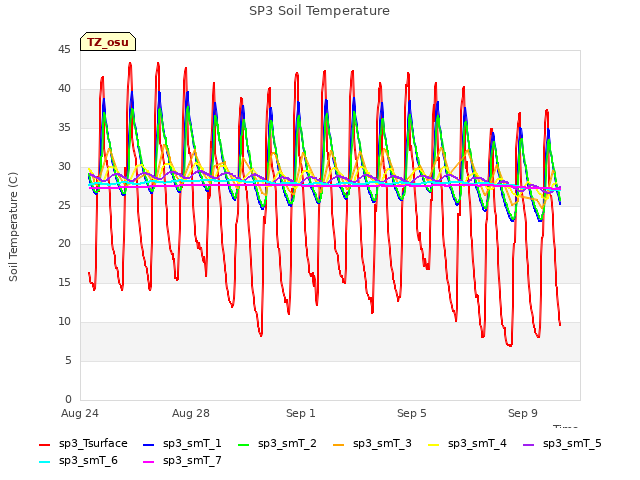Click the Aug 28 x-axis tick label
This screenshot has width=640, height=480.
(191, 413)
